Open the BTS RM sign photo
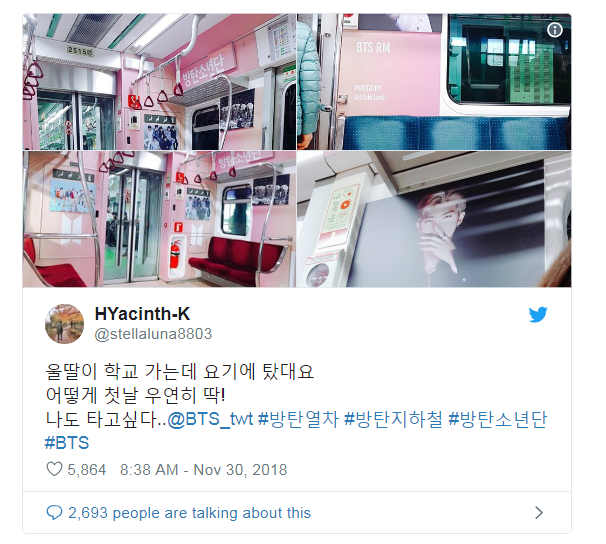 pos(434,82)
